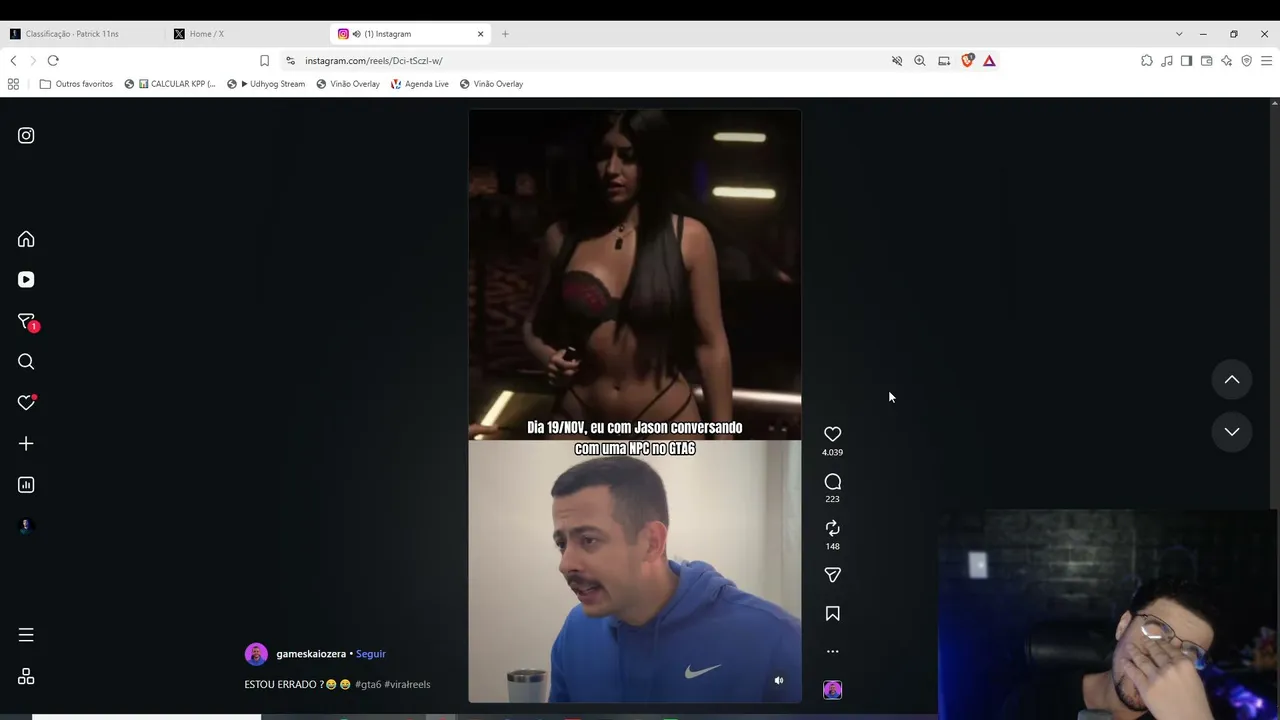The width and height of the screenshot is (1280, 720).
Task: View site information icon in address bar
Action: pyautogui.click(x=290, y=61)
